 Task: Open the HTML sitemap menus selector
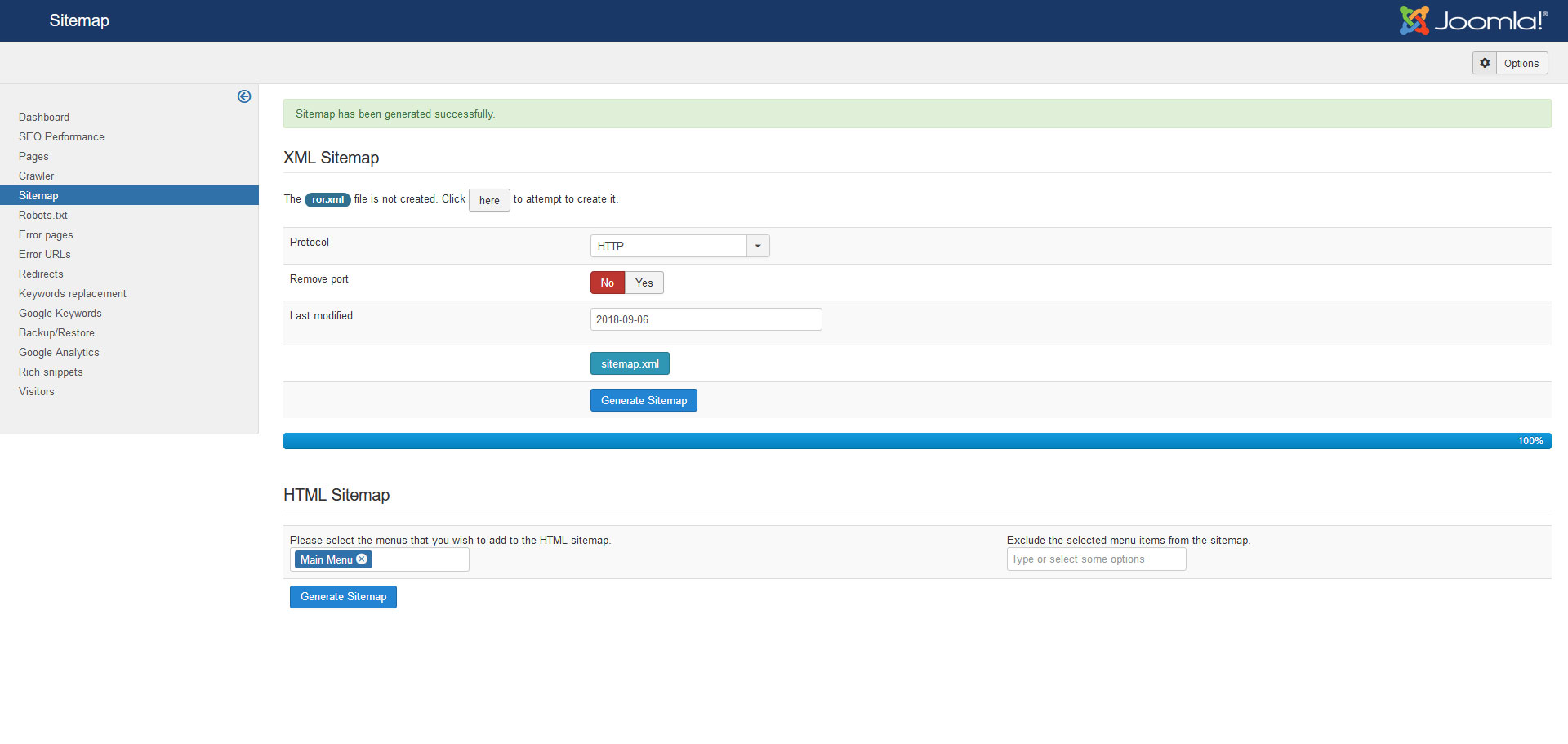tap(420, 559)
